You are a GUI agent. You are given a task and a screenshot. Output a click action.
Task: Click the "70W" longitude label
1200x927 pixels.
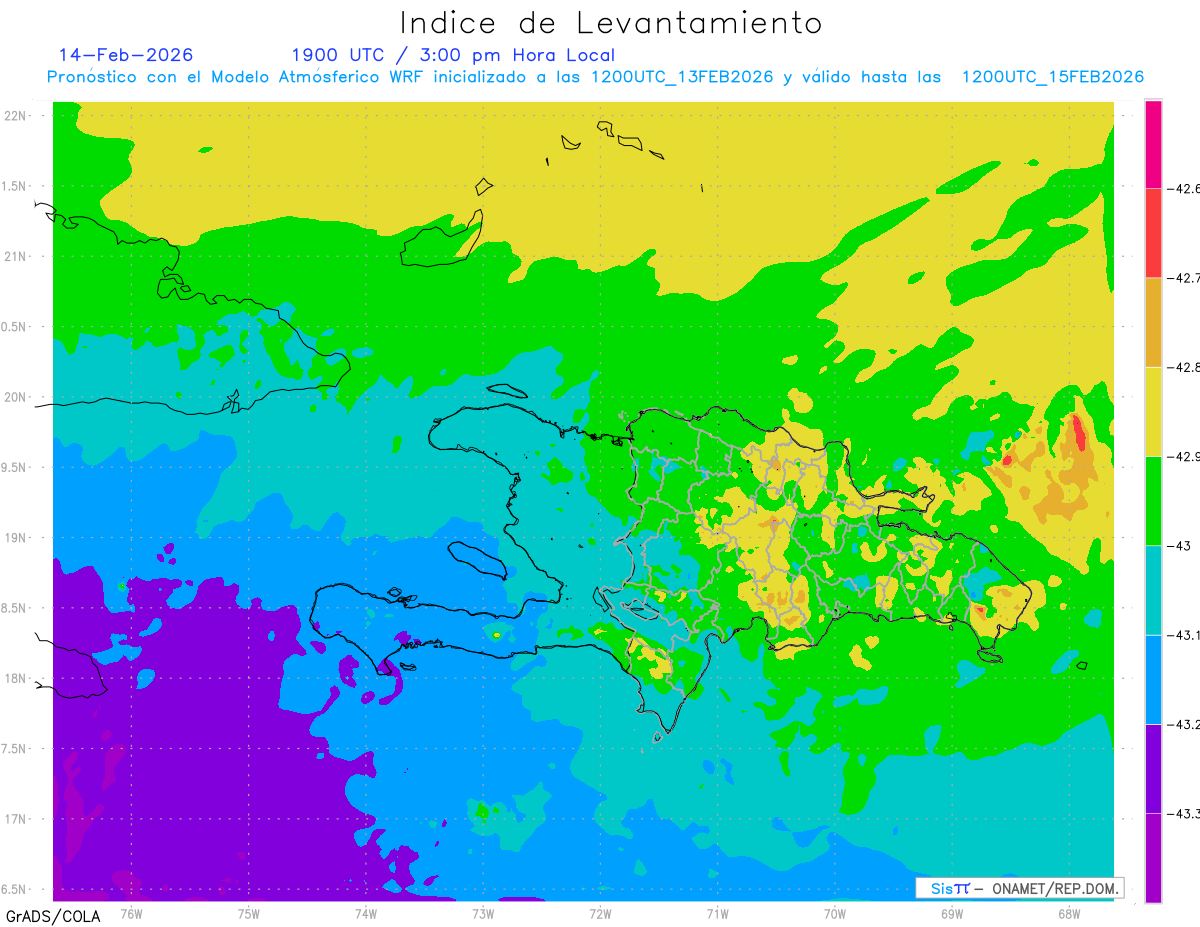(x=835, y=914)
